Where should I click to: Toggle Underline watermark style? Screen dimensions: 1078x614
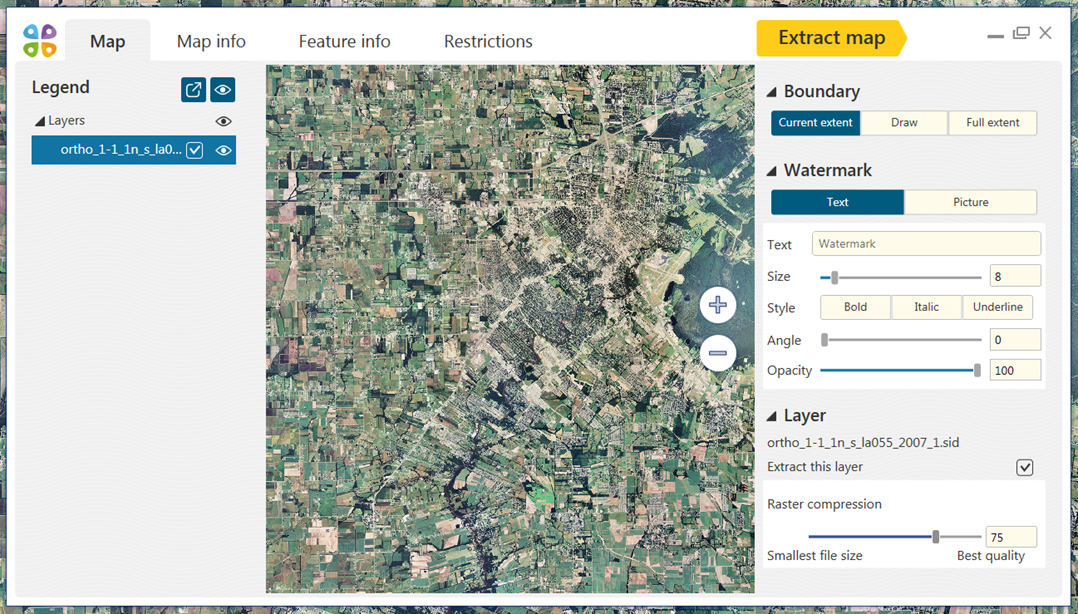[998, 307]
